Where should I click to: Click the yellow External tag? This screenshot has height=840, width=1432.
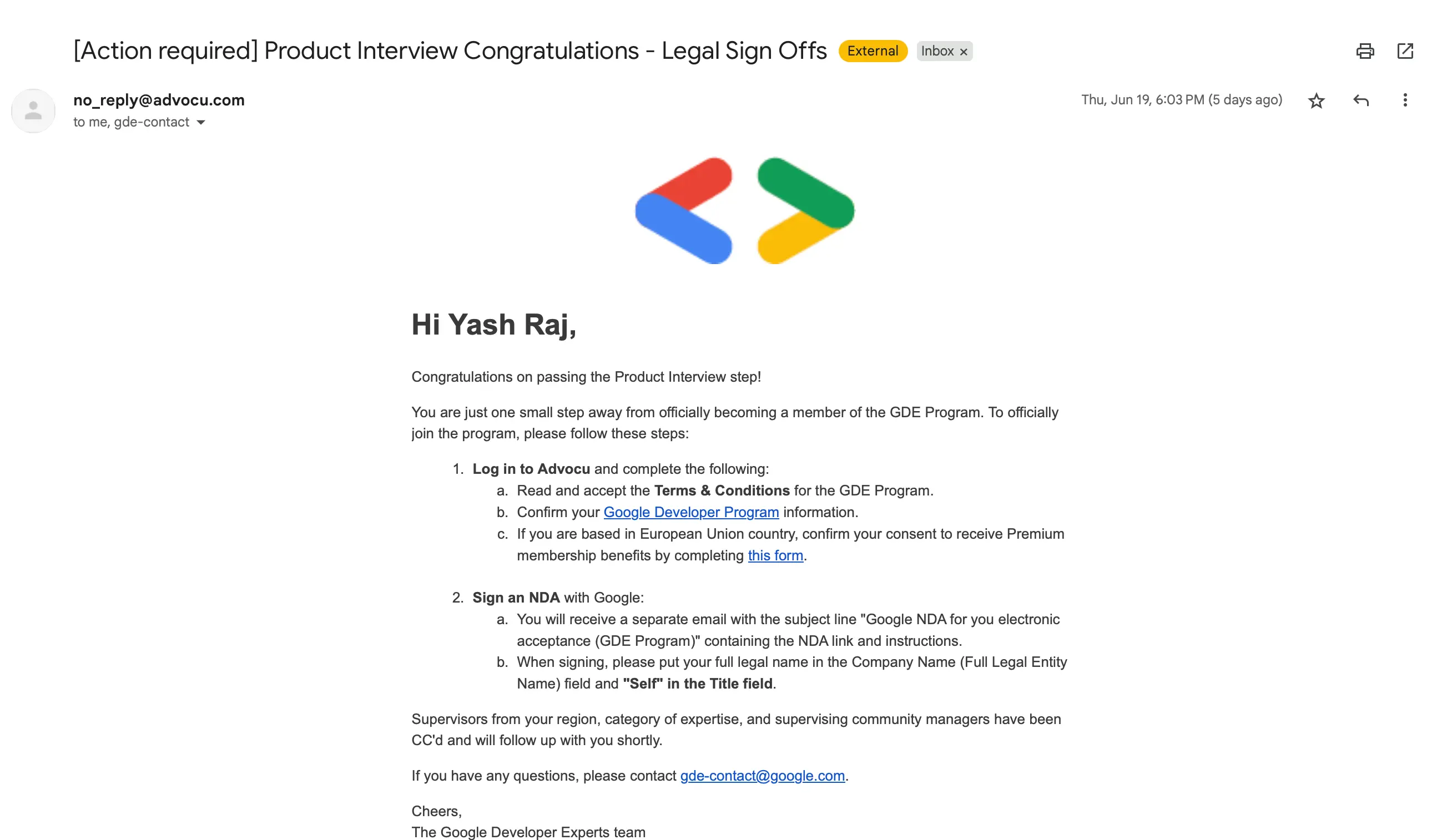(873, 51)
